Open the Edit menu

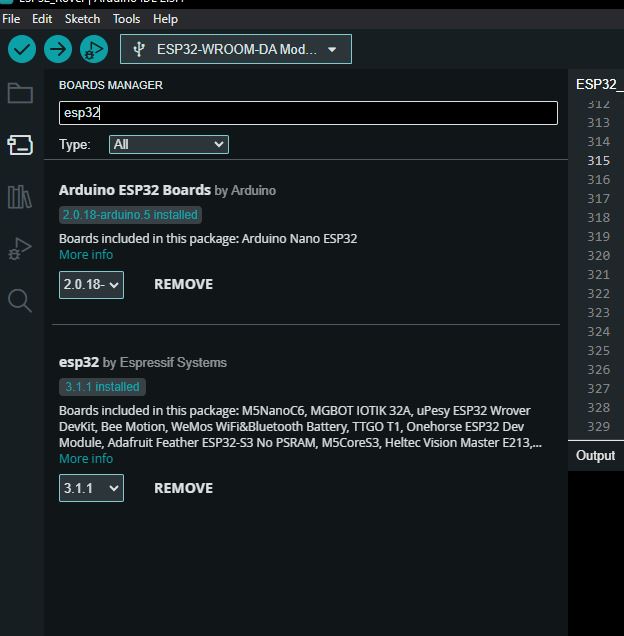click(x=42, y=19)
